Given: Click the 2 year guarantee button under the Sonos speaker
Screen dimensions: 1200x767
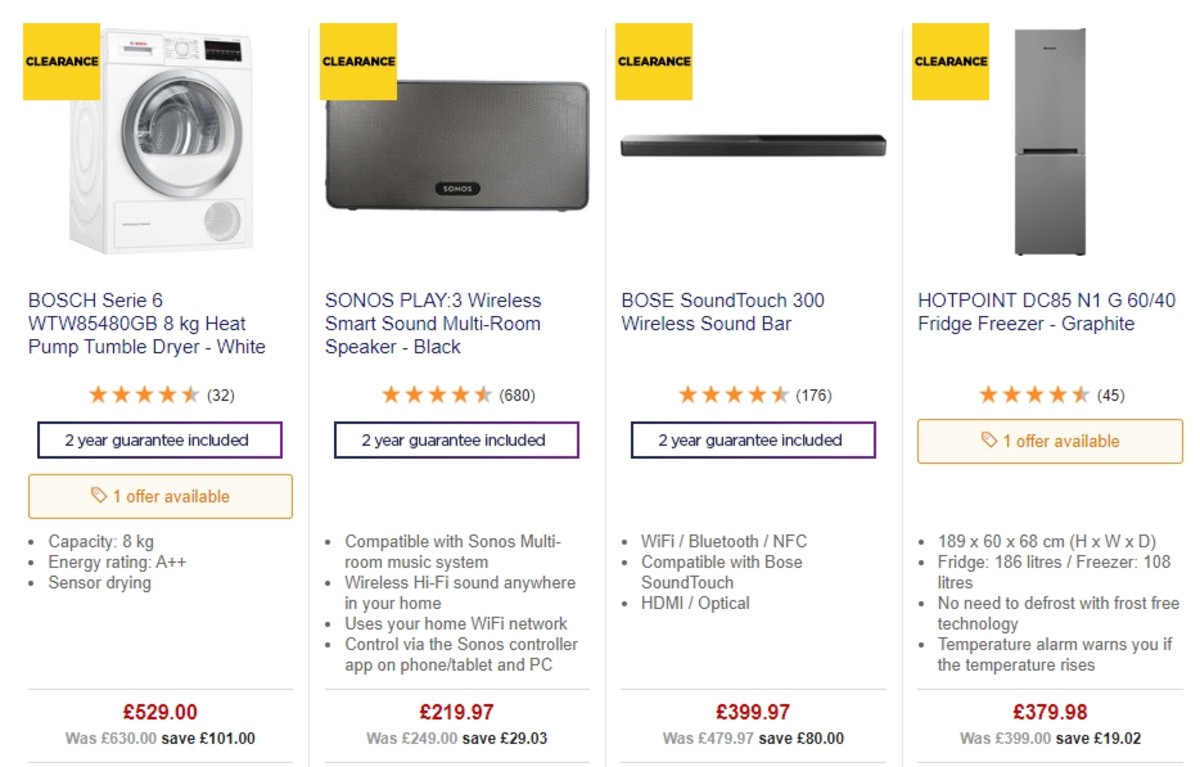Looking at the screenshot, I should tap(456, 440).
